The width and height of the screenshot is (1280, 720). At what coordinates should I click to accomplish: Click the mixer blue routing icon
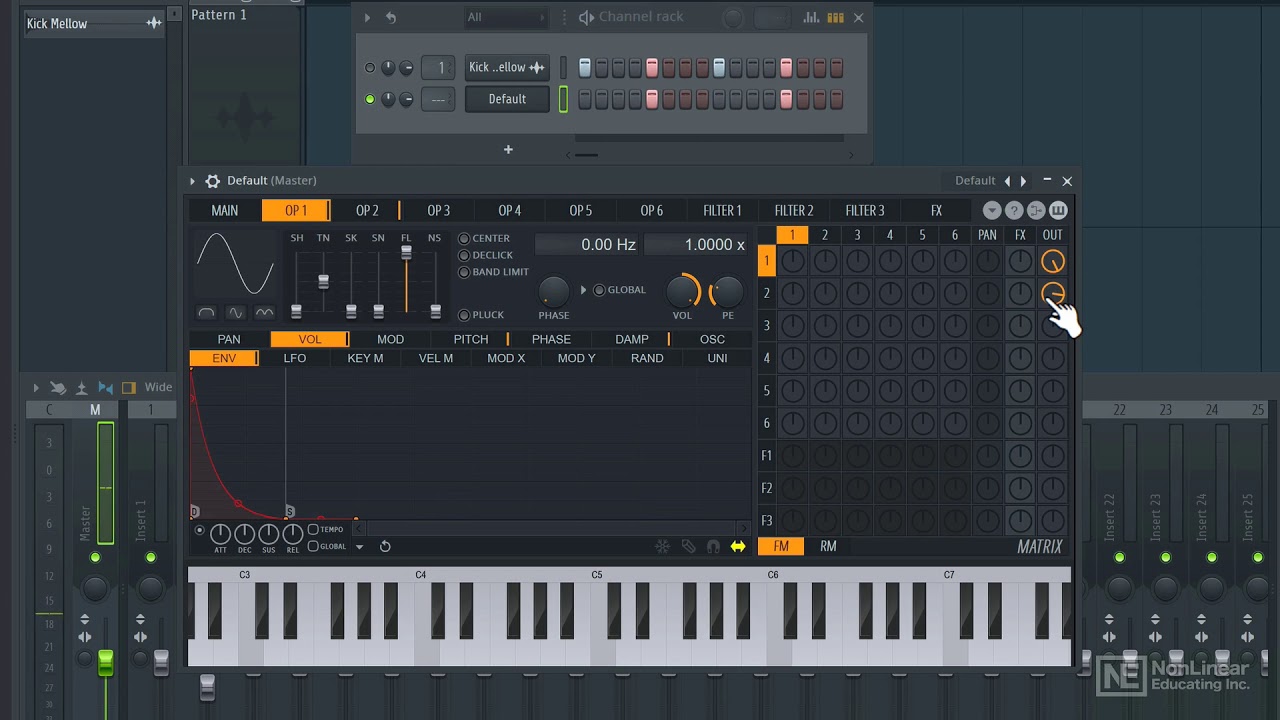point(105,388)
